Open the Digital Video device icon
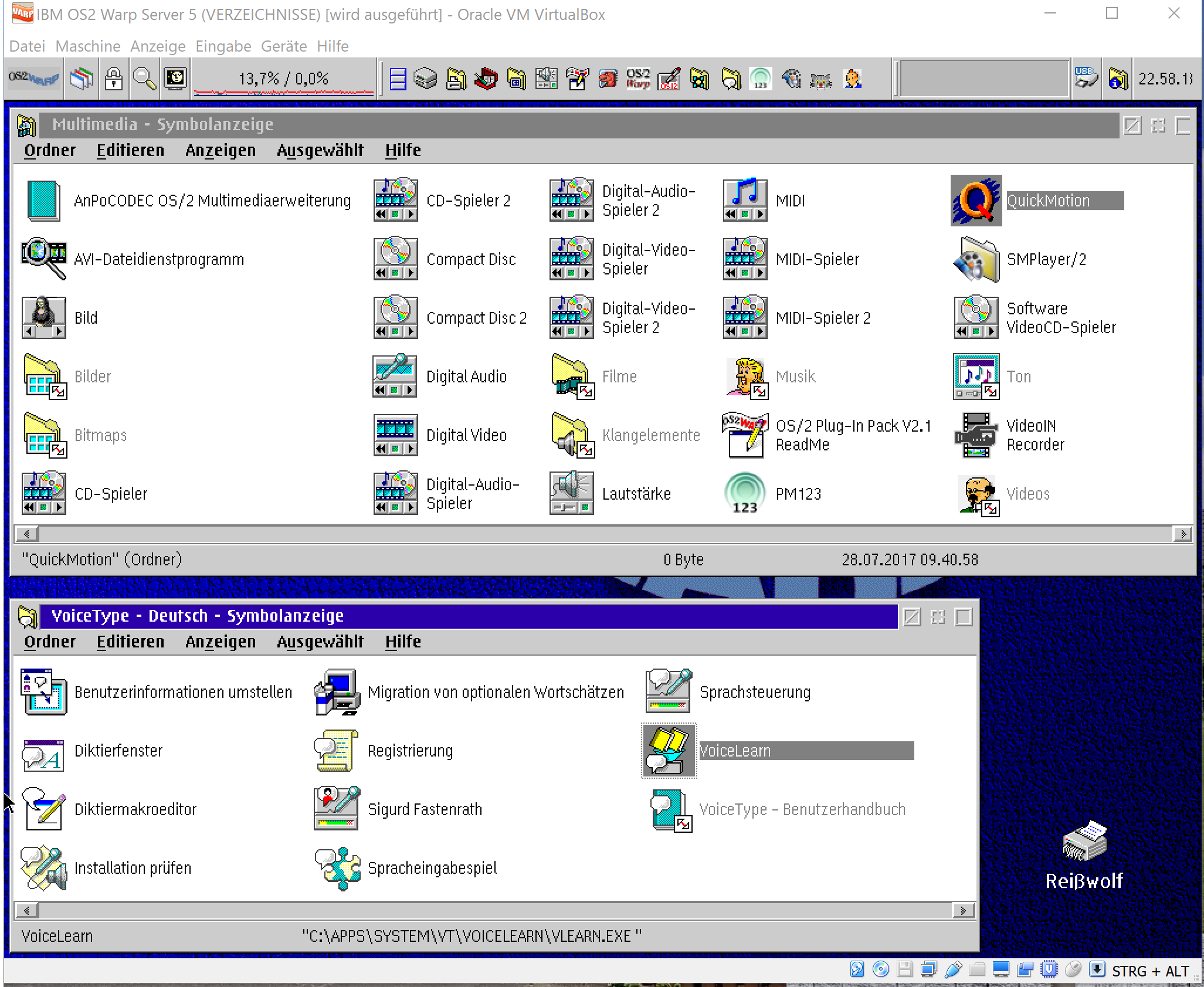Screen dimensions: 1204x987 pyautogui.click(x=395, y=435)
